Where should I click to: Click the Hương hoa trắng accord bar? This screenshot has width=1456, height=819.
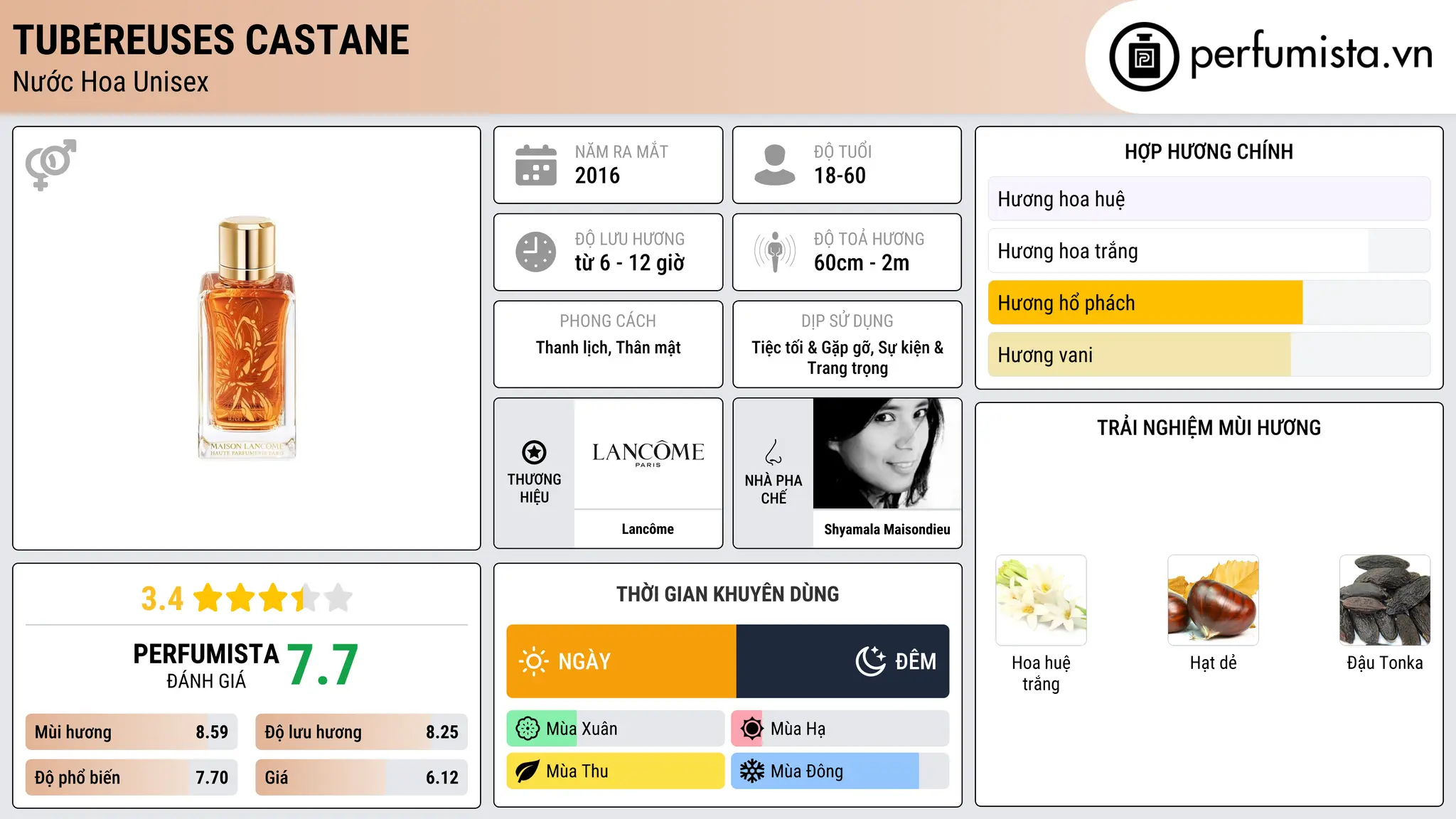coord(1209,251)
